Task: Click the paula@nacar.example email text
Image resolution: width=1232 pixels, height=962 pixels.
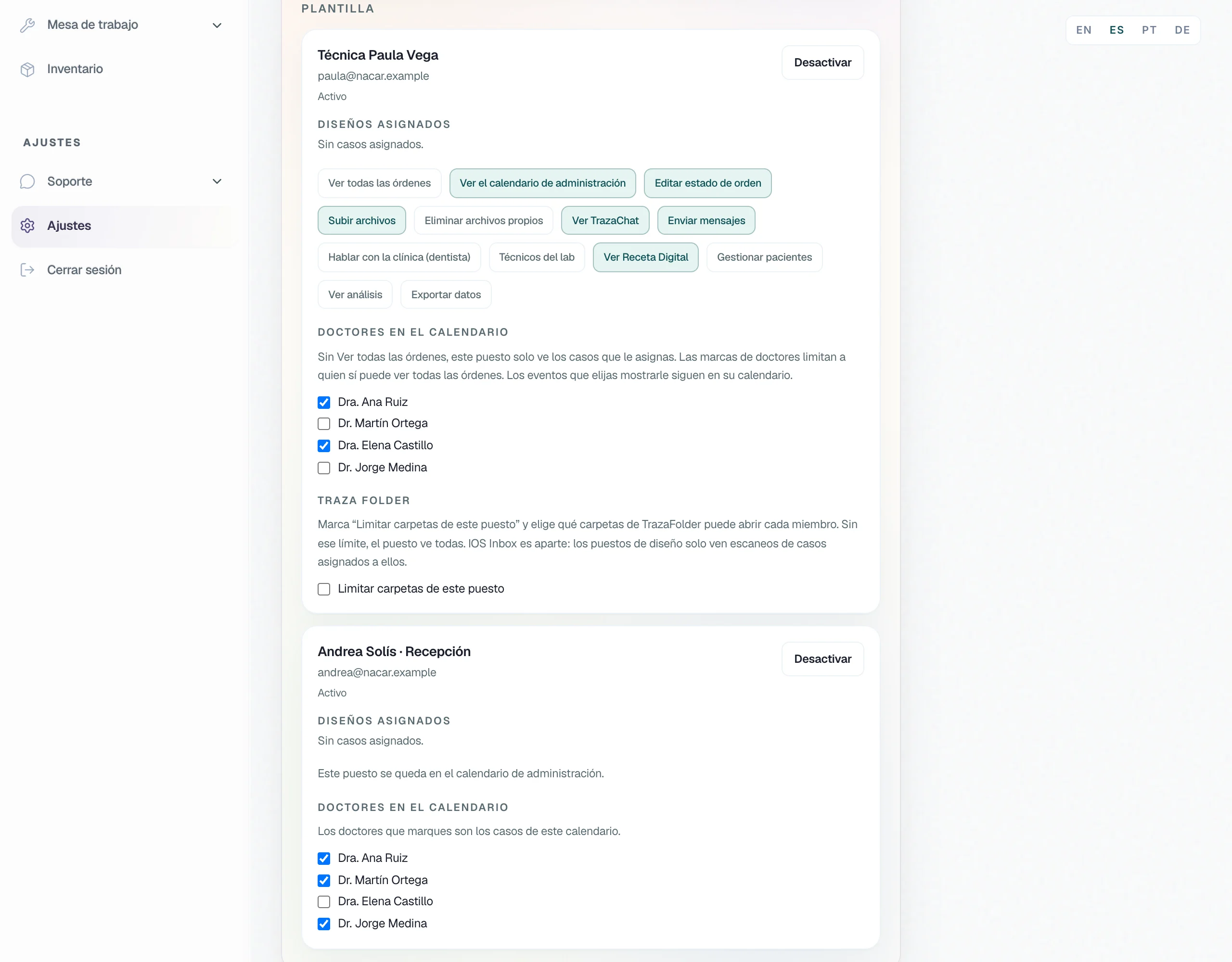Action: coord(373,76)
